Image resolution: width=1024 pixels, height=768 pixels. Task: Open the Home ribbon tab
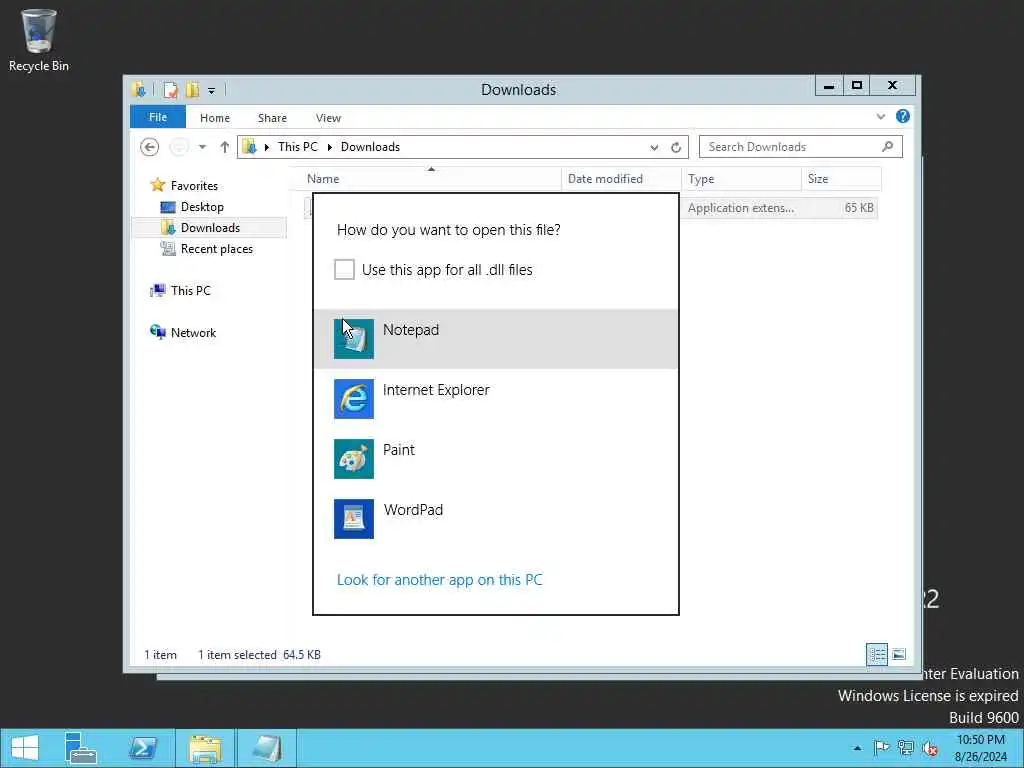tap(215, 118)
